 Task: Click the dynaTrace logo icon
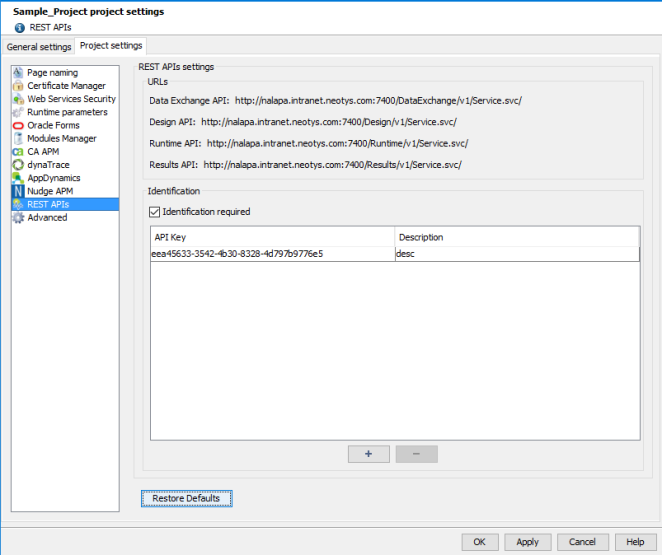point(18,165)
